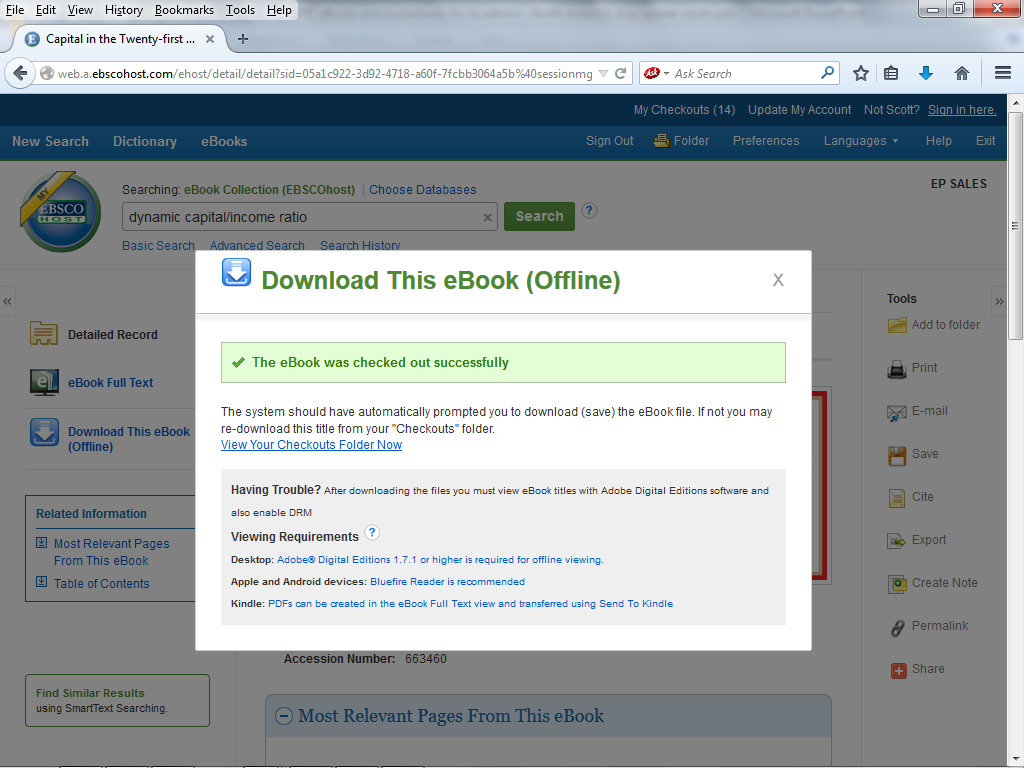Open the Downloads arrow icon
The width and height of the screenshot is (1024, 768).
pyautogui.click(x=925, y=73)
